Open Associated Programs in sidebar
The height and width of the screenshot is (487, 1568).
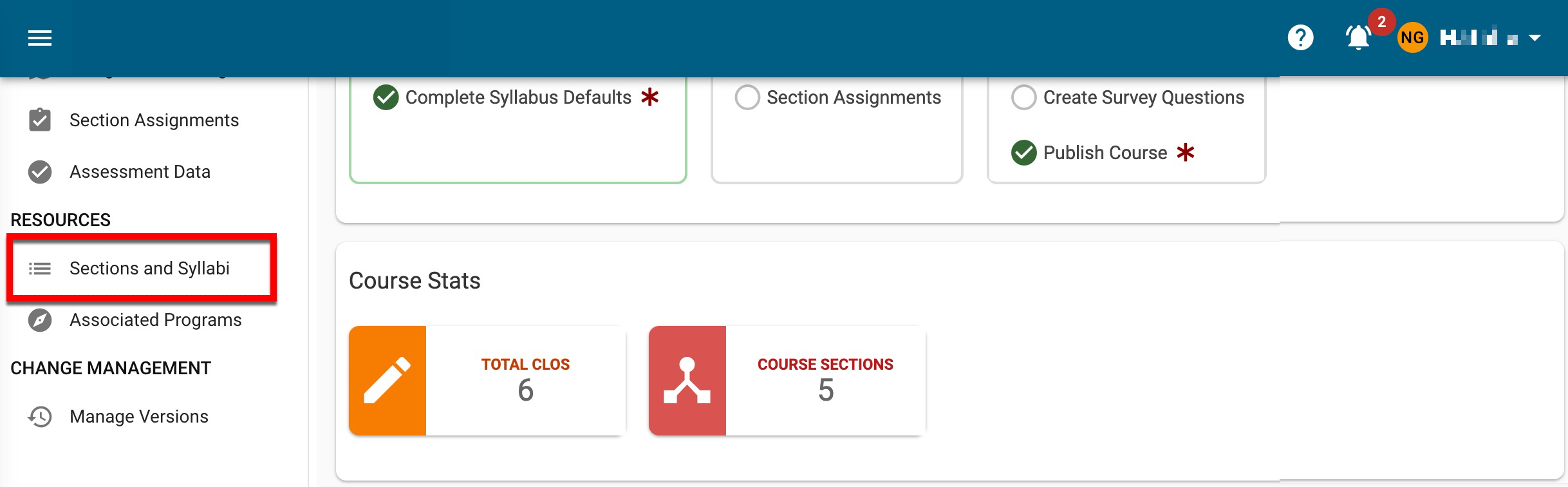click(156, 320)
